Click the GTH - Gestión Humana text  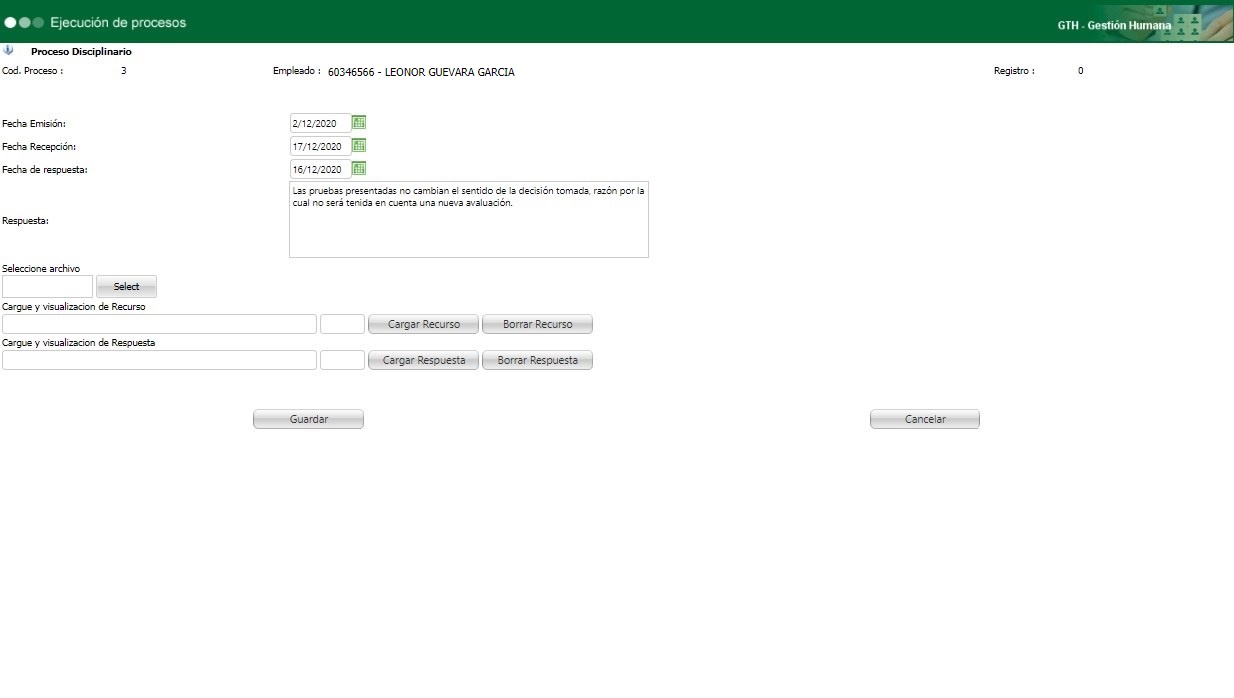tap(1114, 25)
